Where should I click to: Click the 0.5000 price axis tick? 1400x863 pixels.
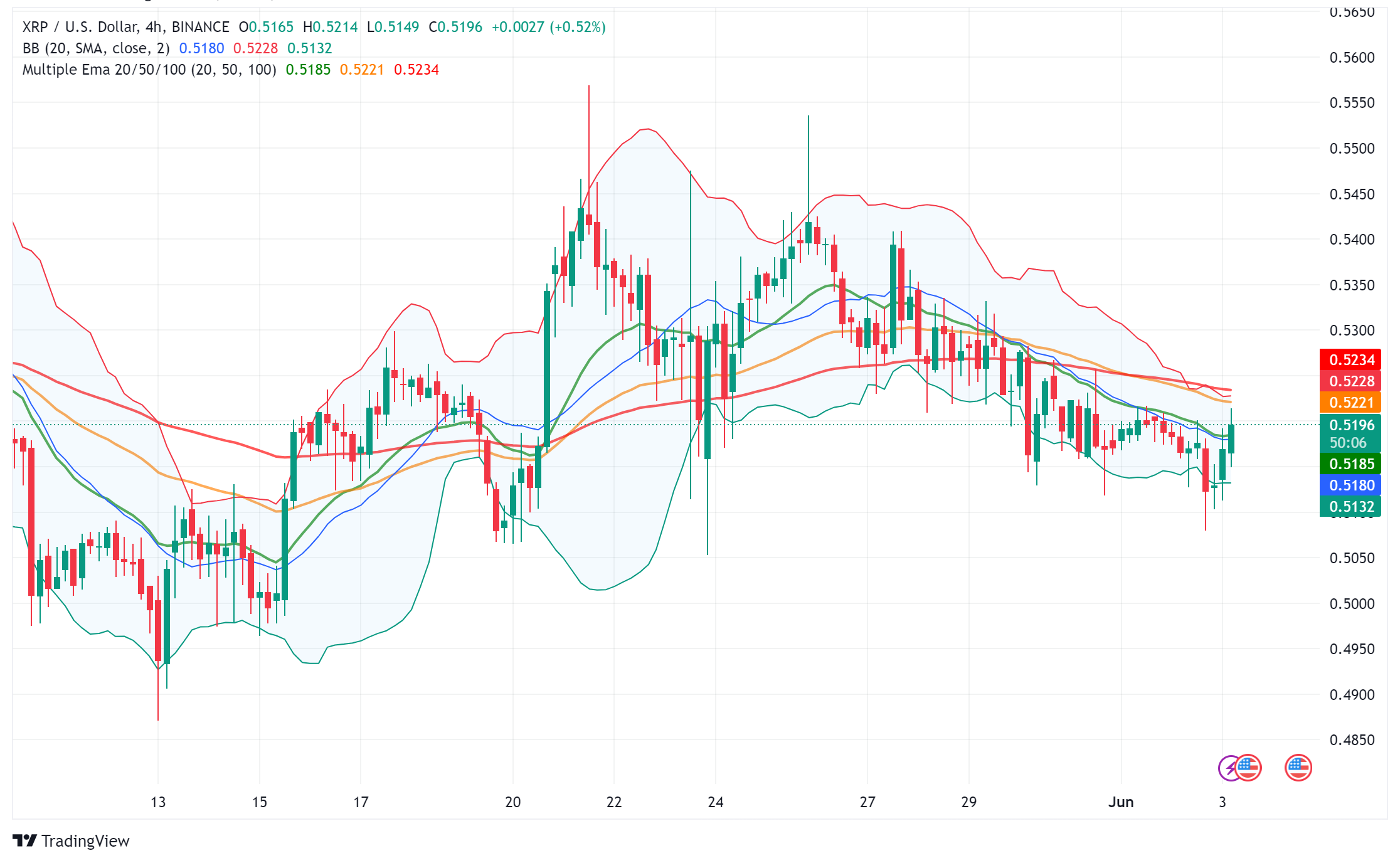[1352, 604]
